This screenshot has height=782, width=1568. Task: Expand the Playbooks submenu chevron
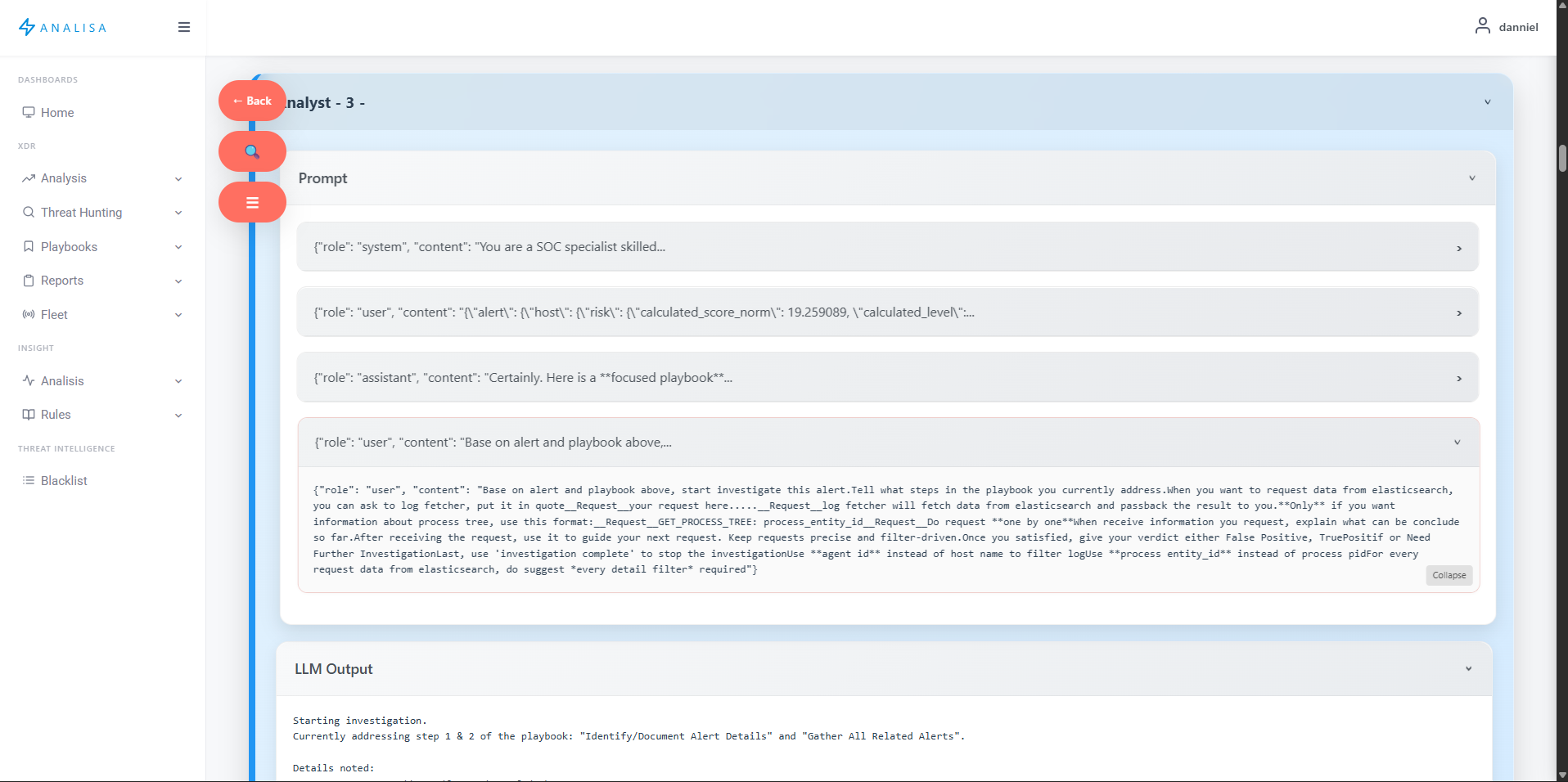pyautogui.click(x=178, y=247)
